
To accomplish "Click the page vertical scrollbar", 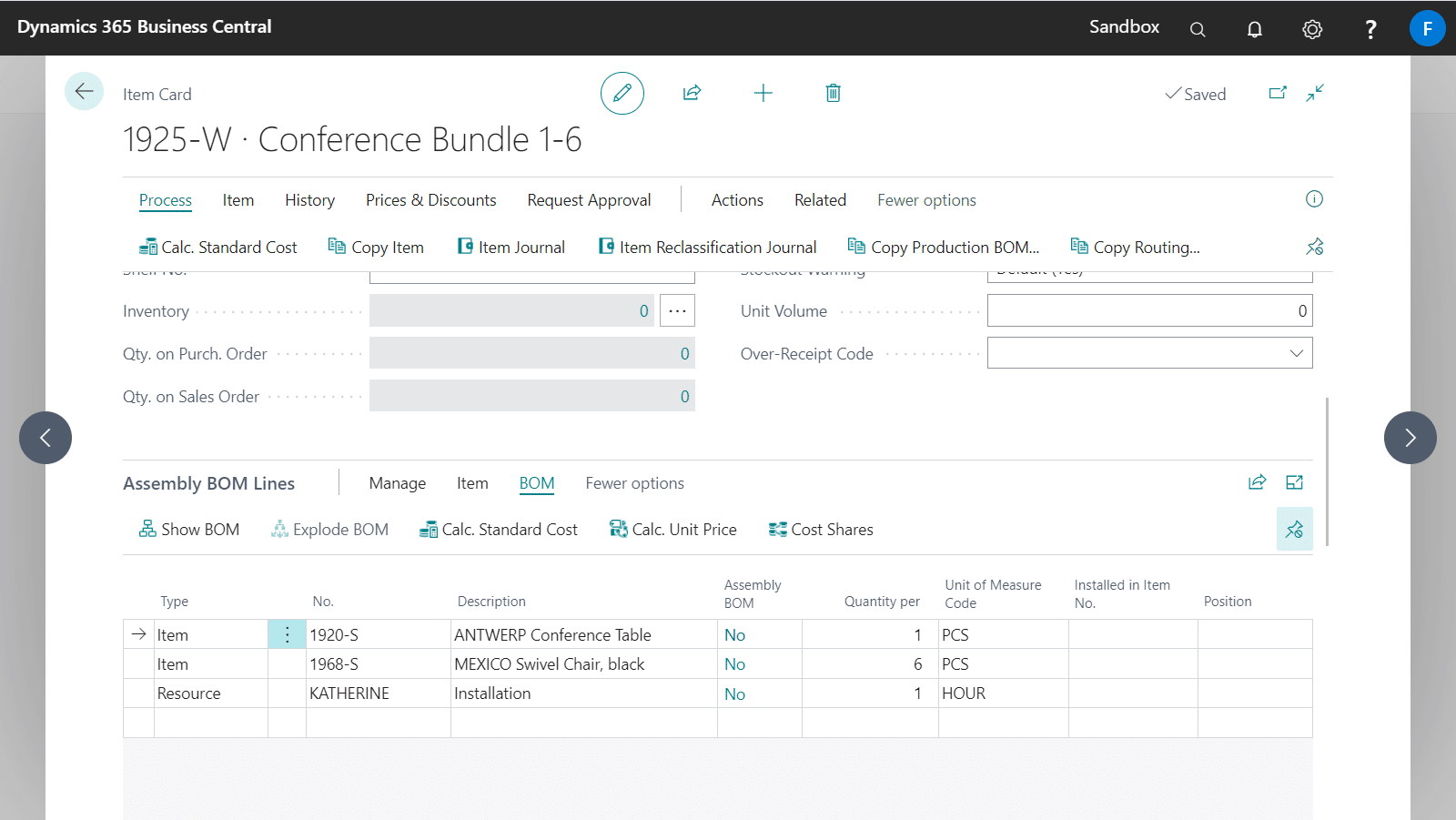I will click(x=1328, y=471).
